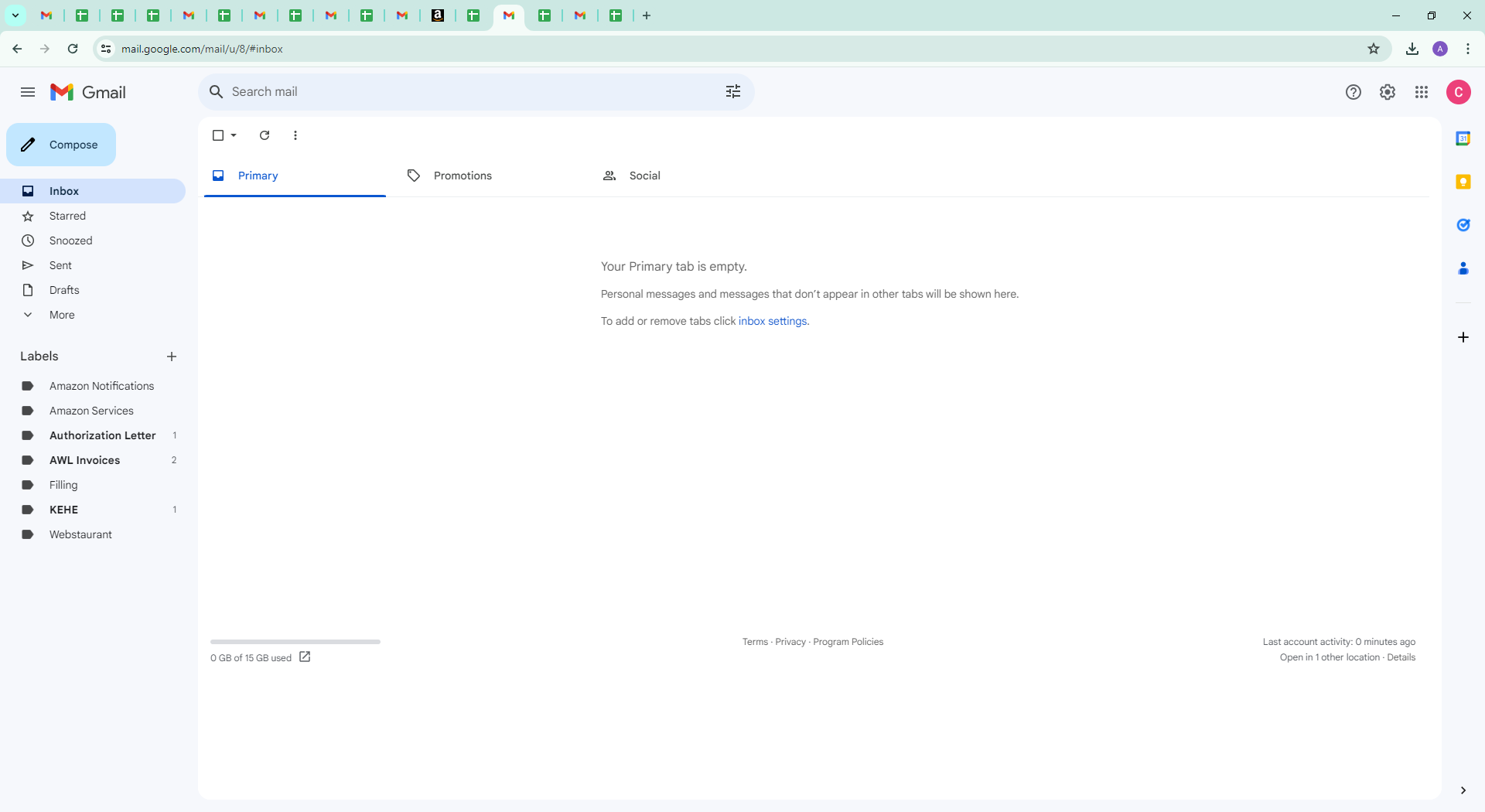Open the Google apps grid
Screen dimensions: 1485x812
(1422, 92)
